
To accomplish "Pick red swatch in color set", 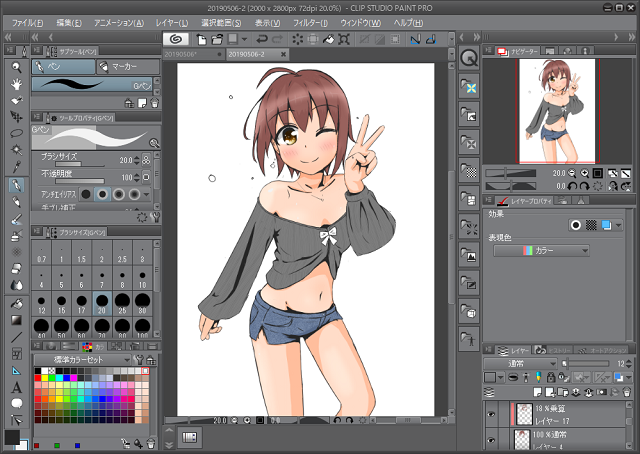I will coord(38,378).
